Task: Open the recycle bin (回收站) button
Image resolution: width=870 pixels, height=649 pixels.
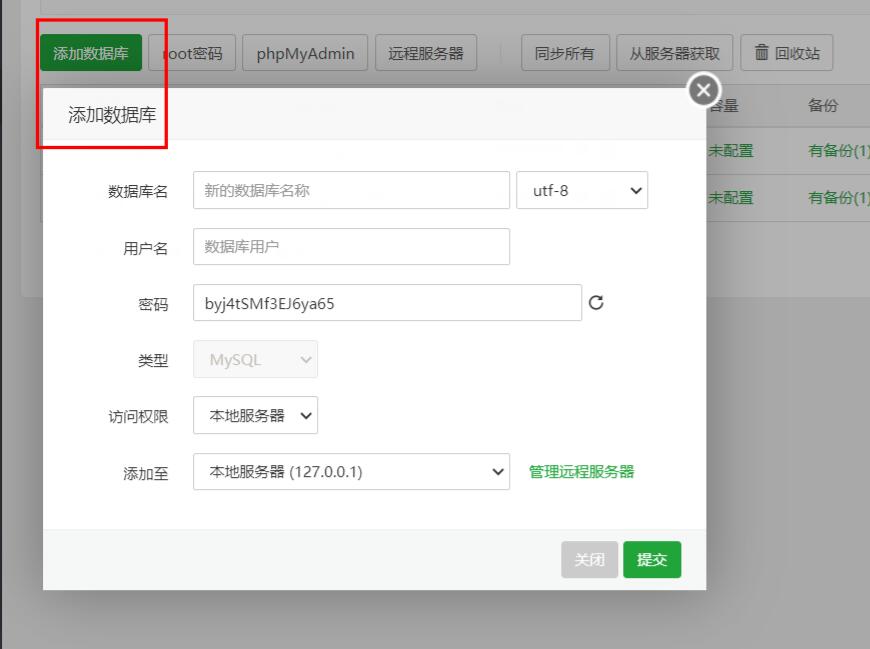Action: click(x=786, y=53)
